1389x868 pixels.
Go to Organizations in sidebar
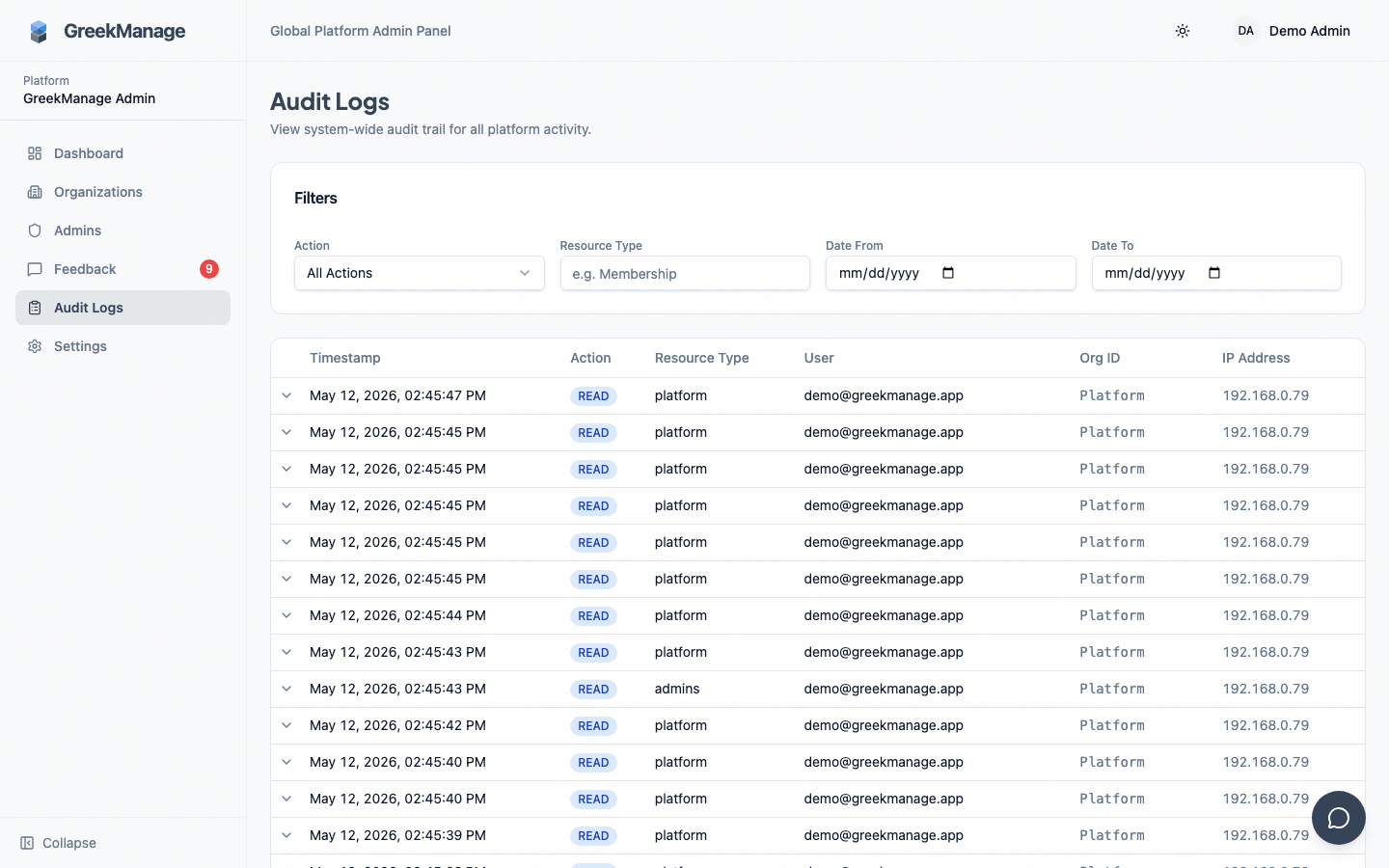(123, 192)
